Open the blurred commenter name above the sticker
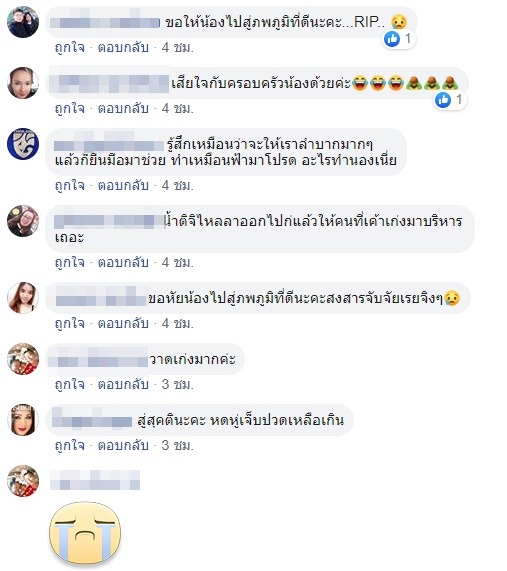507x571 pixels. pos(95,480)
